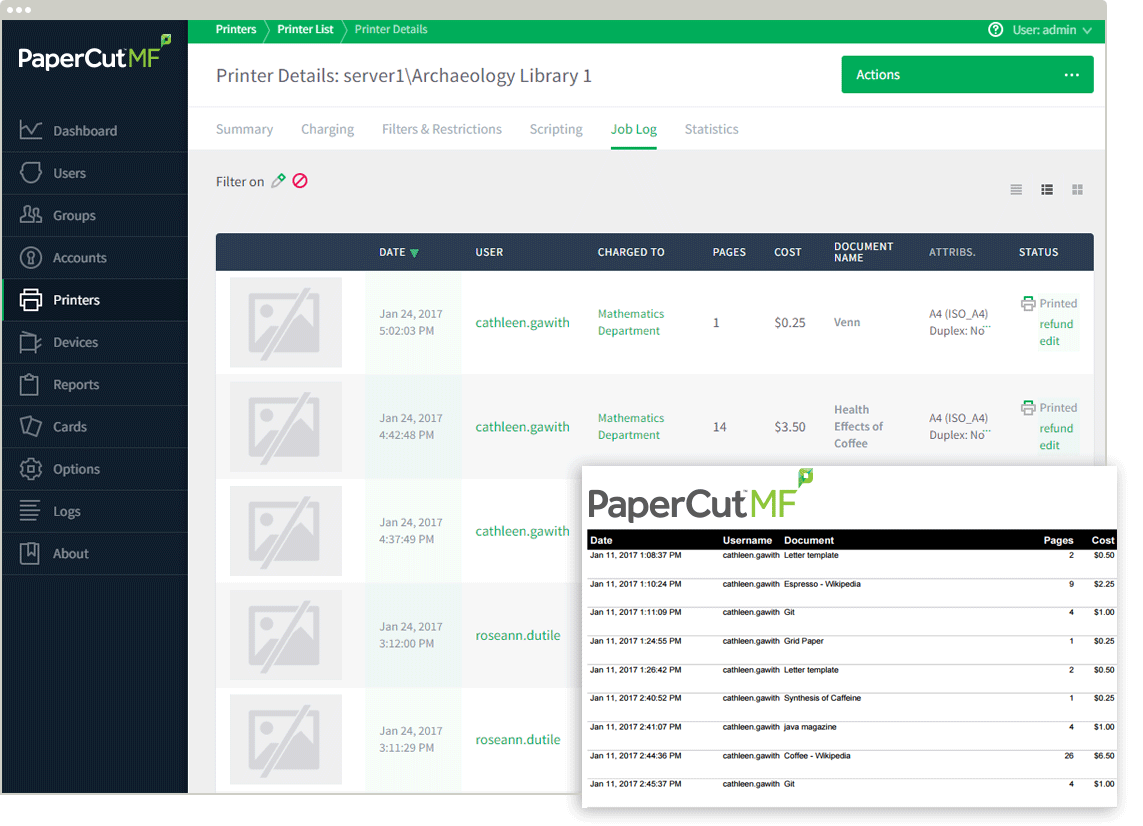Open Mathematics Department link for 14-page job
Viewport: 1143px width, 826px height.
631,426
